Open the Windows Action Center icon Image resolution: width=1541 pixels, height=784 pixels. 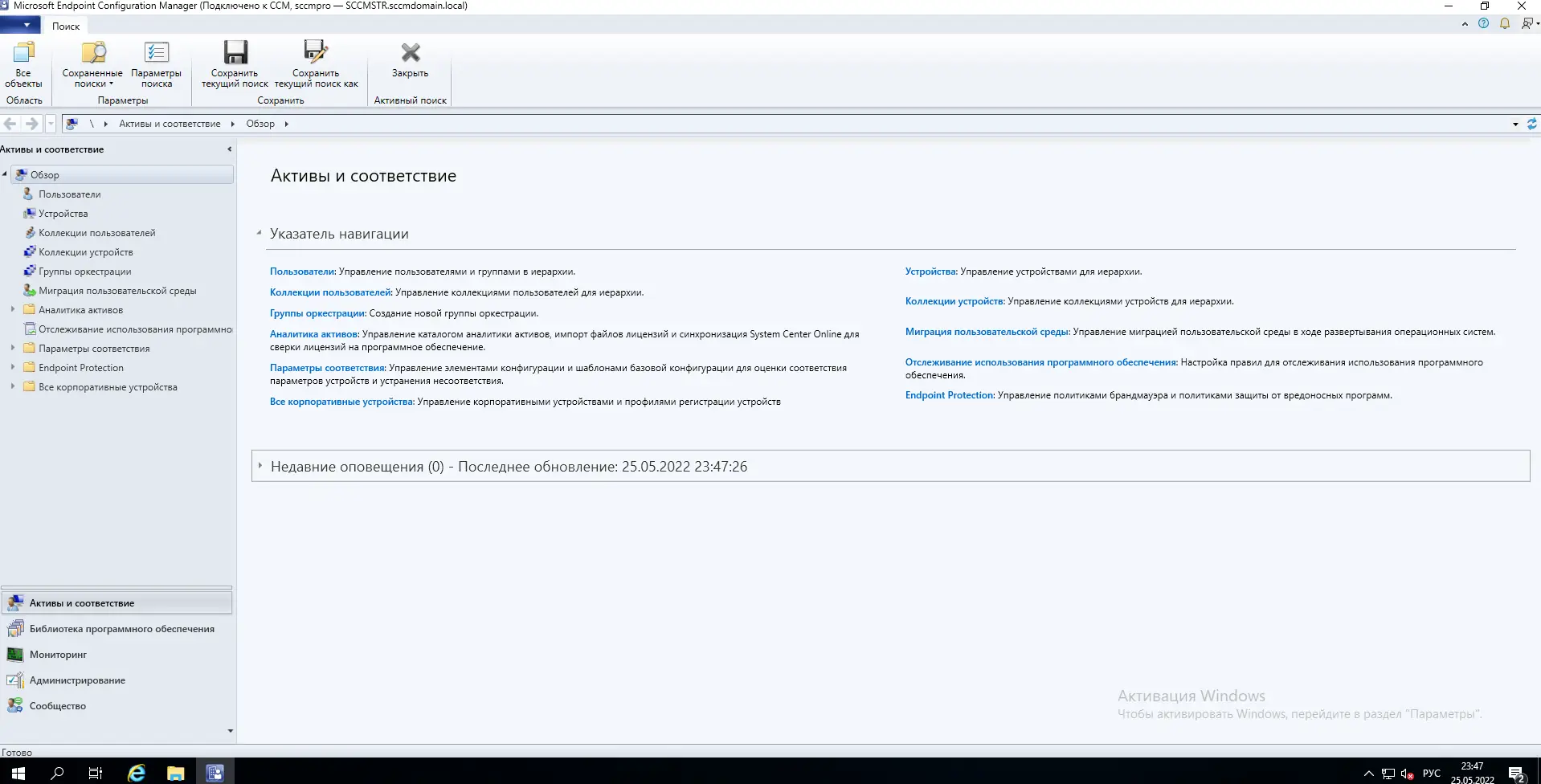[x=1517, y=774]
